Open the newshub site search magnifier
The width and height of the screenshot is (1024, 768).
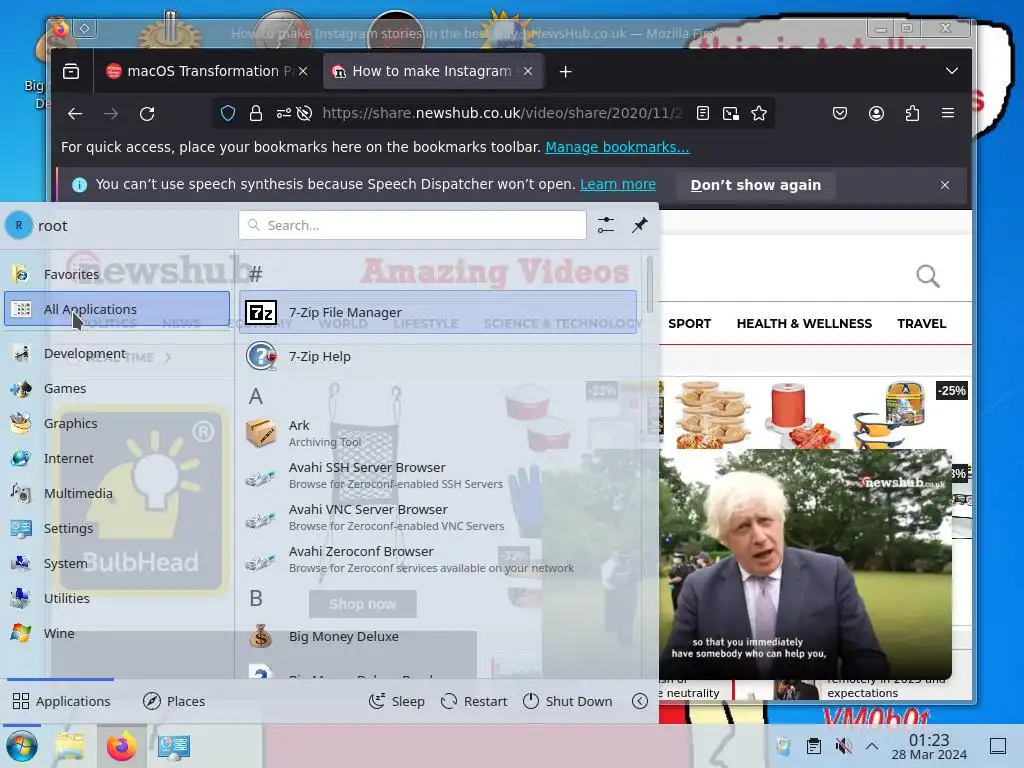[928, 276]
